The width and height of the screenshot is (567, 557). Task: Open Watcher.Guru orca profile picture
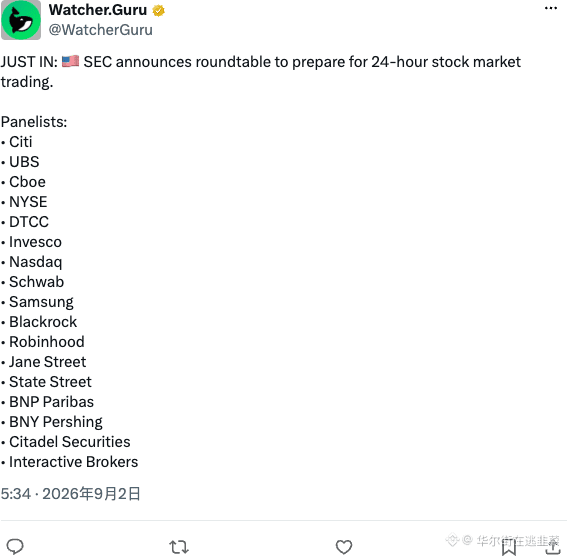[21, 20]
